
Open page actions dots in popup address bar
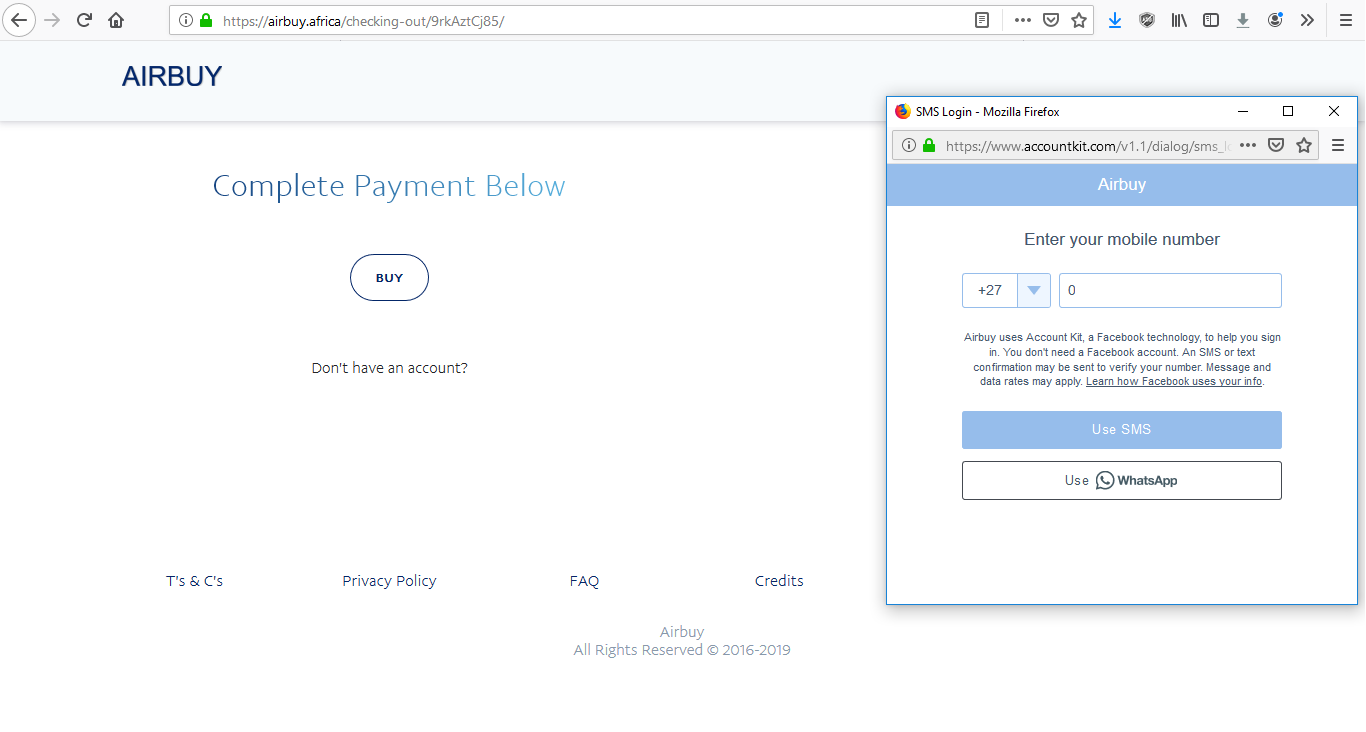coord(1247,146)
